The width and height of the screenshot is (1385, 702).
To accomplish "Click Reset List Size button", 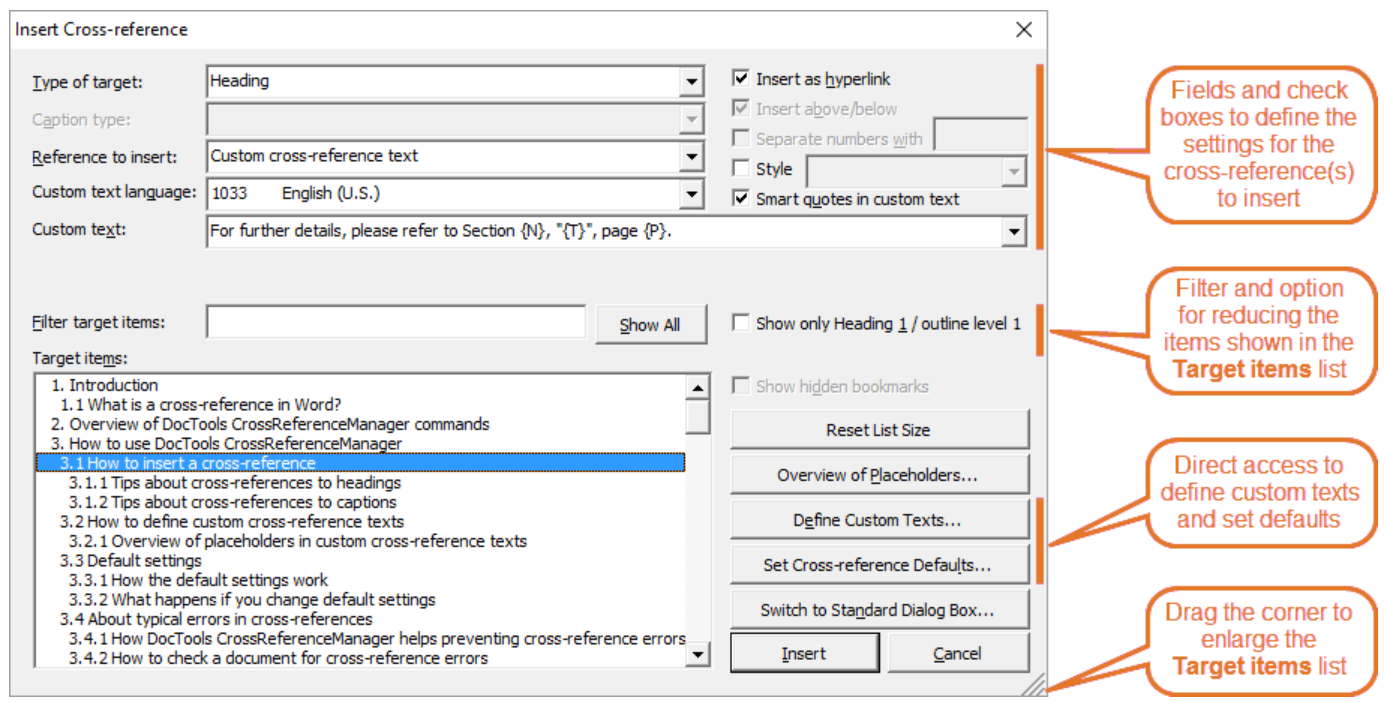I will coord(879,430).
